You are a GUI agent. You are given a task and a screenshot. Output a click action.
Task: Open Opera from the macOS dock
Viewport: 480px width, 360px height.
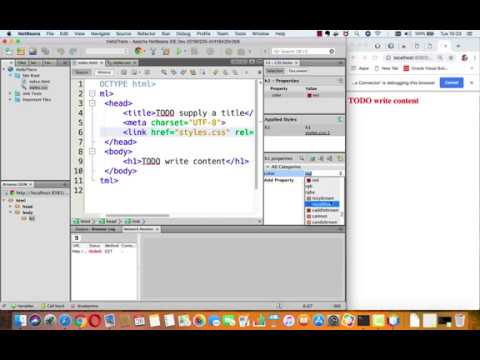coord(95,321)
